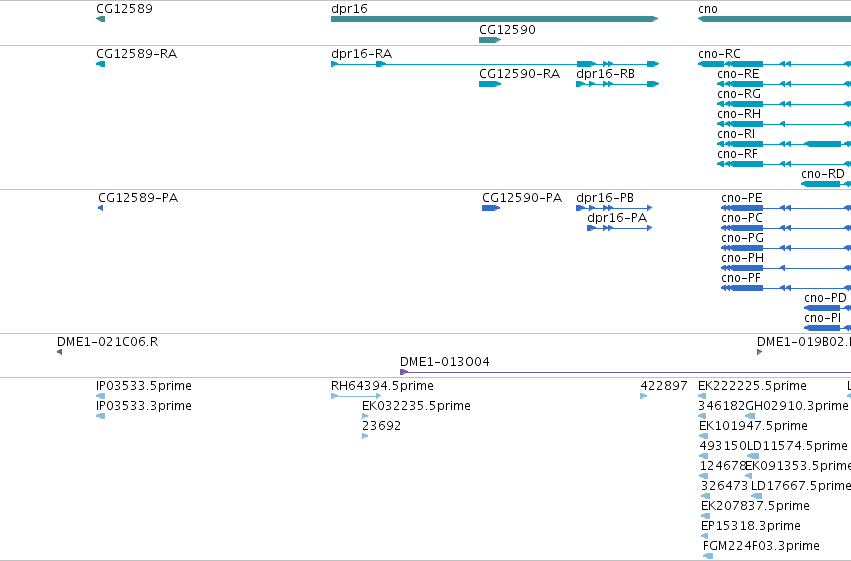The image size is (851, 561).
Task: Click the cno-PC protein feature
Action: coord(786,228)
